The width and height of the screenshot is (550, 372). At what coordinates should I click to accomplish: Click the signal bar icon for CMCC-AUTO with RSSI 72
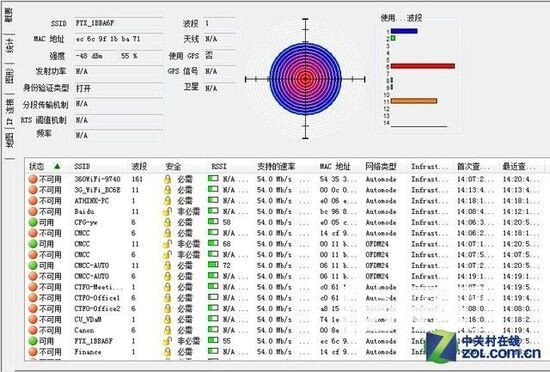tap(213, 265)
